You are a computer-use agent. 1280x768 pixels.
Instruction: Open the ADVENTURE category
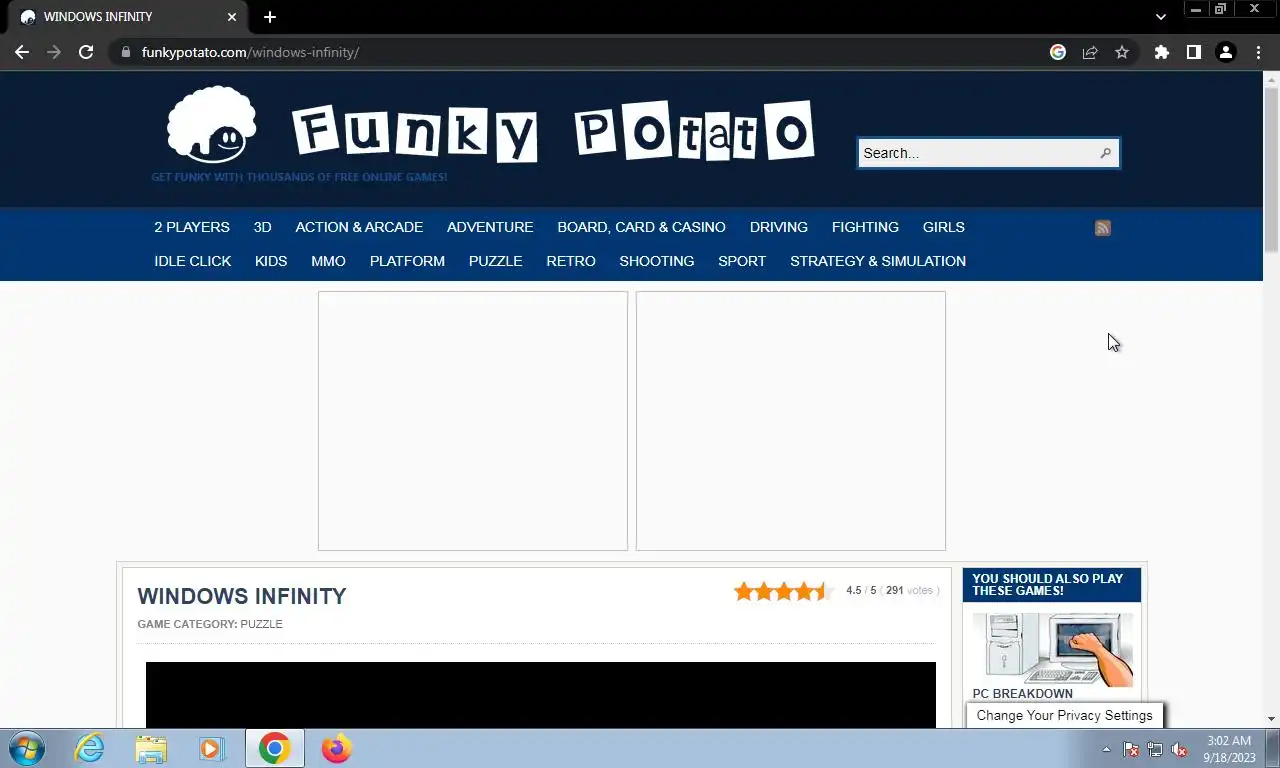point(490,227)
